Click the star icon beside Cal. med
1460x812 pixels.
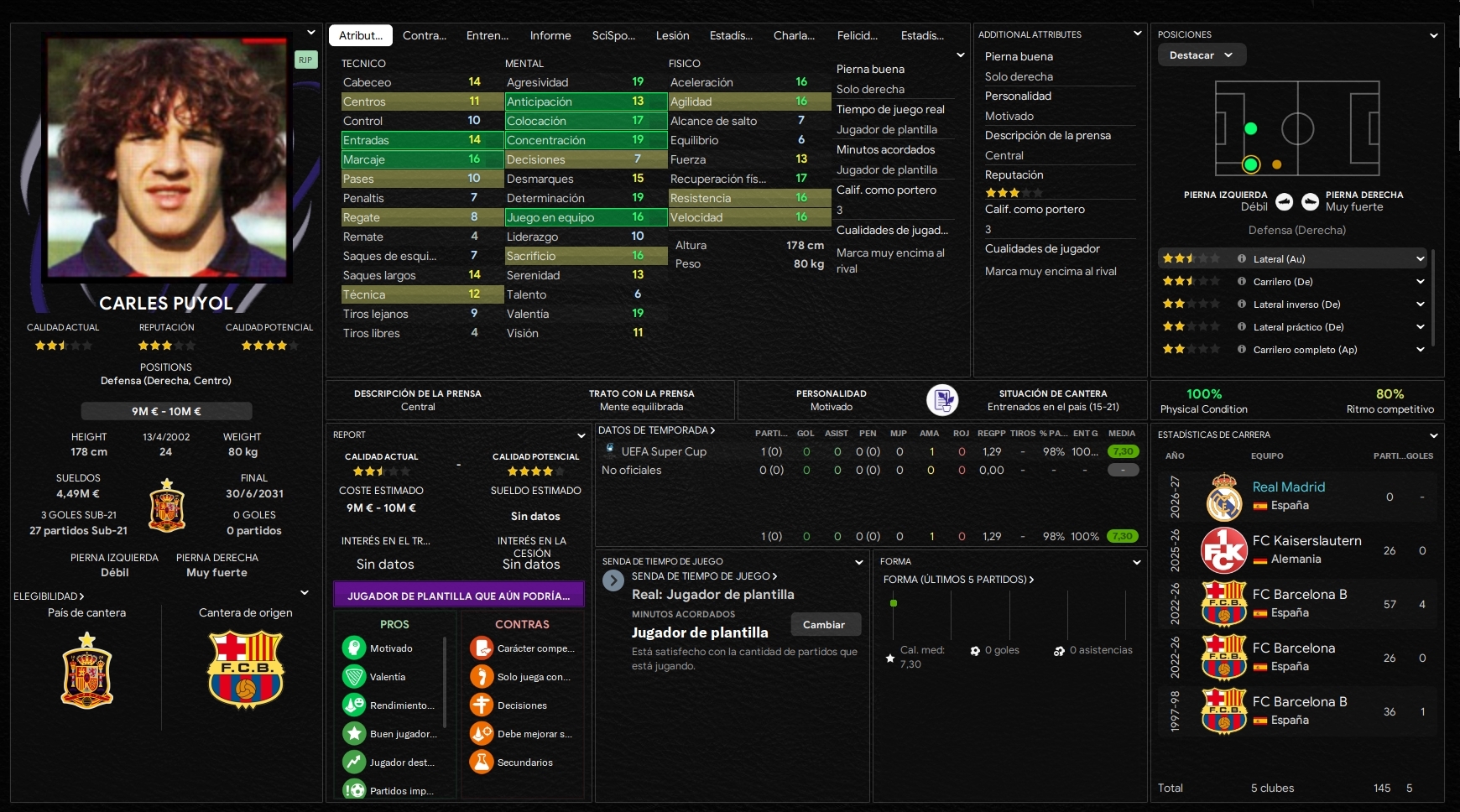click(x=890, y=658)
